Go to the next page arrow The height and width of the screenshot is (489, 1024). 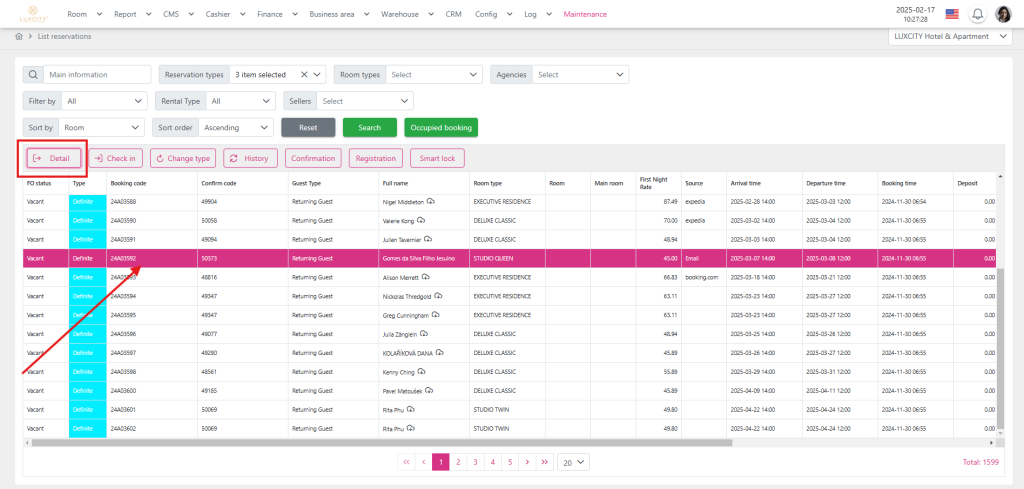526,462
